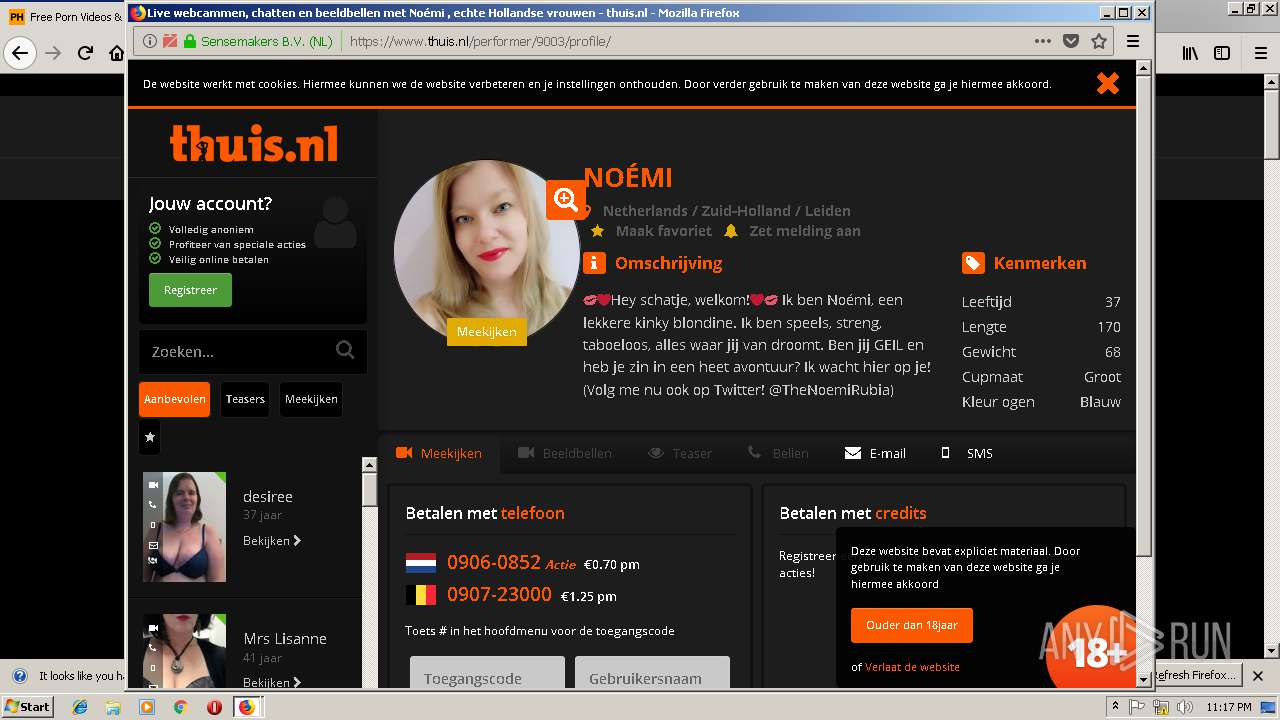Switch to the E-mail tab
Viewport: 1280px width, 720px height.
(875, 453)
